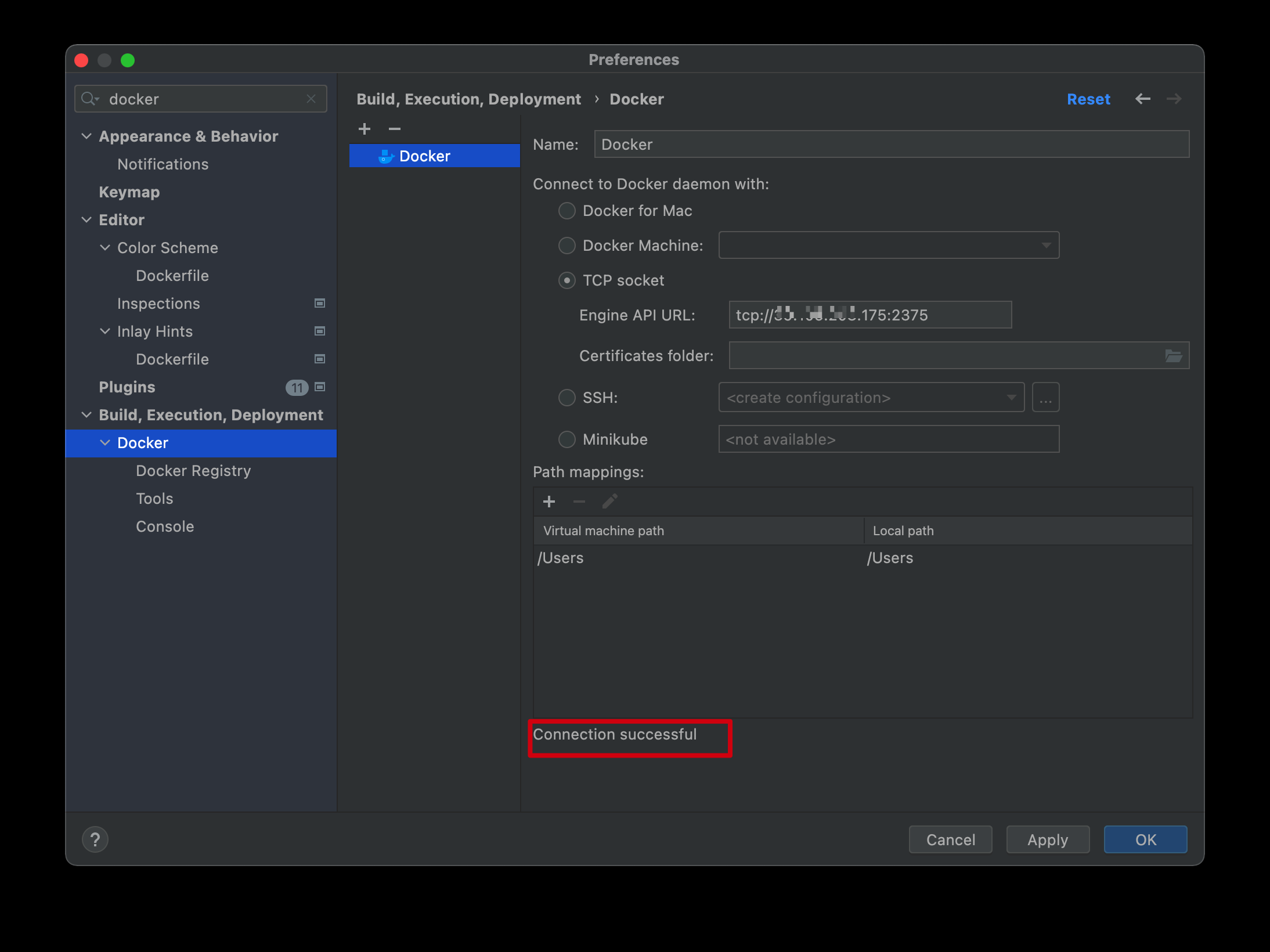
Task: Open Docker Registry settings page
Action: tap(193, 471)
